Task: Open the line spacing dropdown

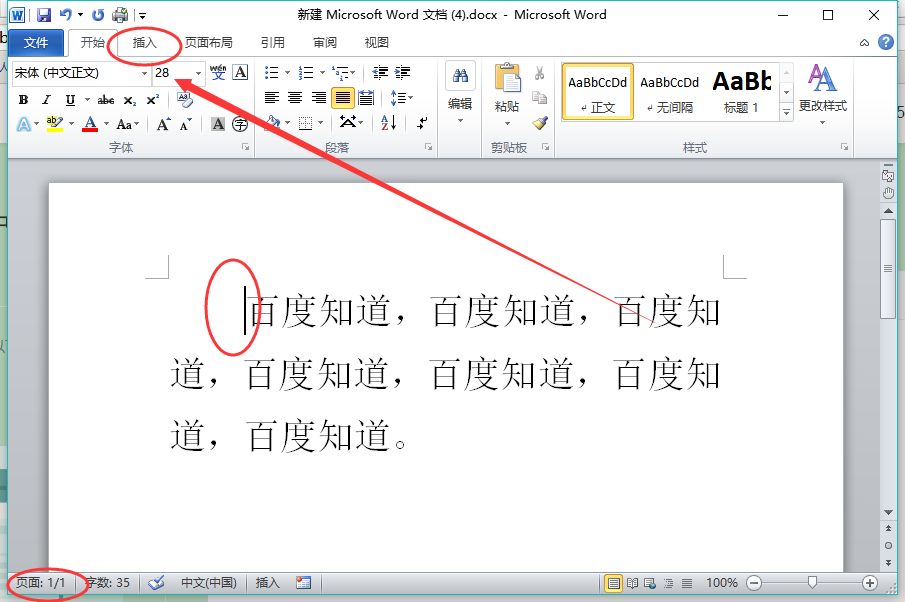Action: (x=402, y=98)
